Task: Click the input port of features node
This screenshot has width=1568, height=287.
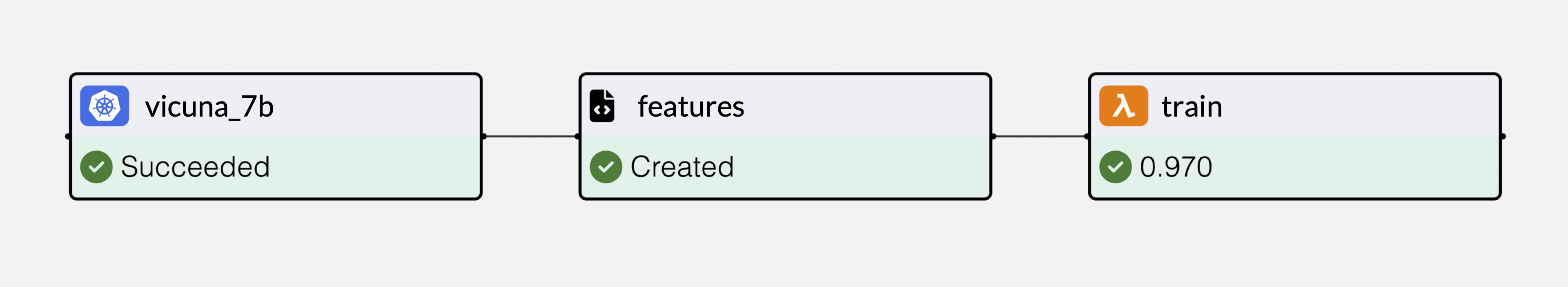Action: pyautogui.click(x=578, y=136)
